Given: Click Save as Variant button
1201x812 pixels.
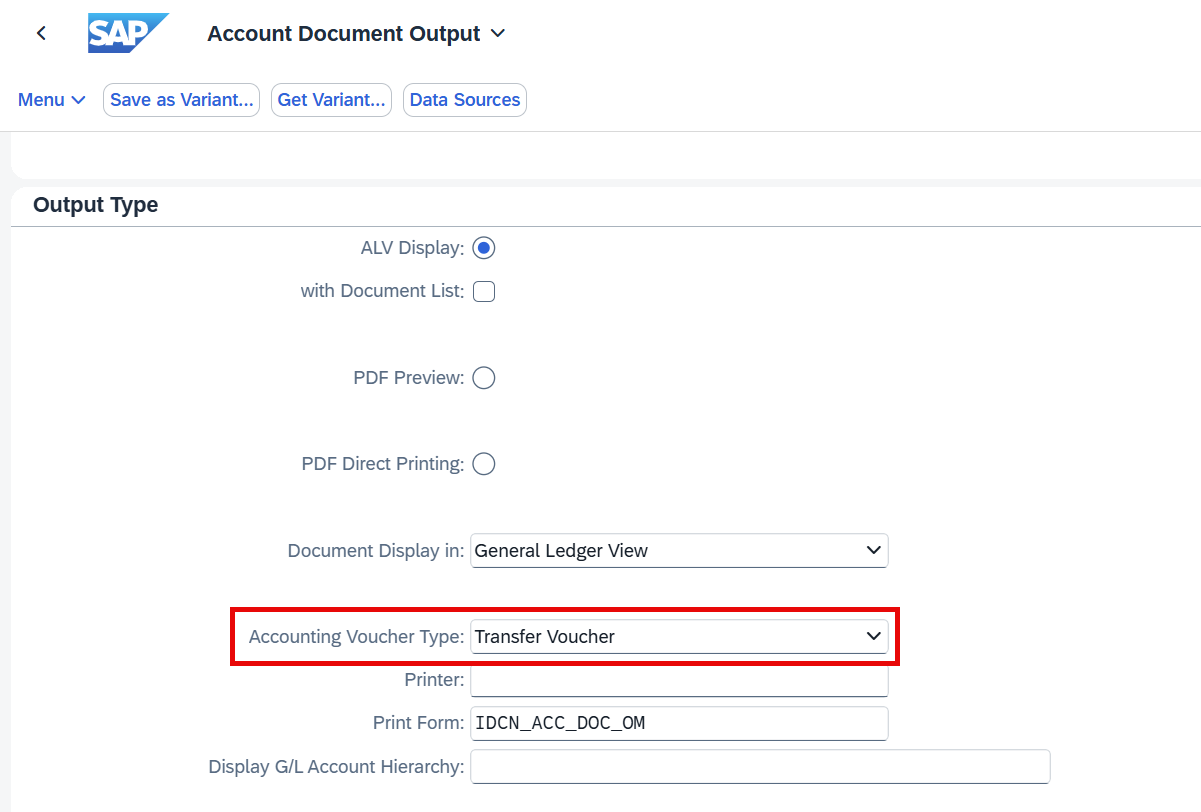Looking at the screenshot, I should pos(181,100).
